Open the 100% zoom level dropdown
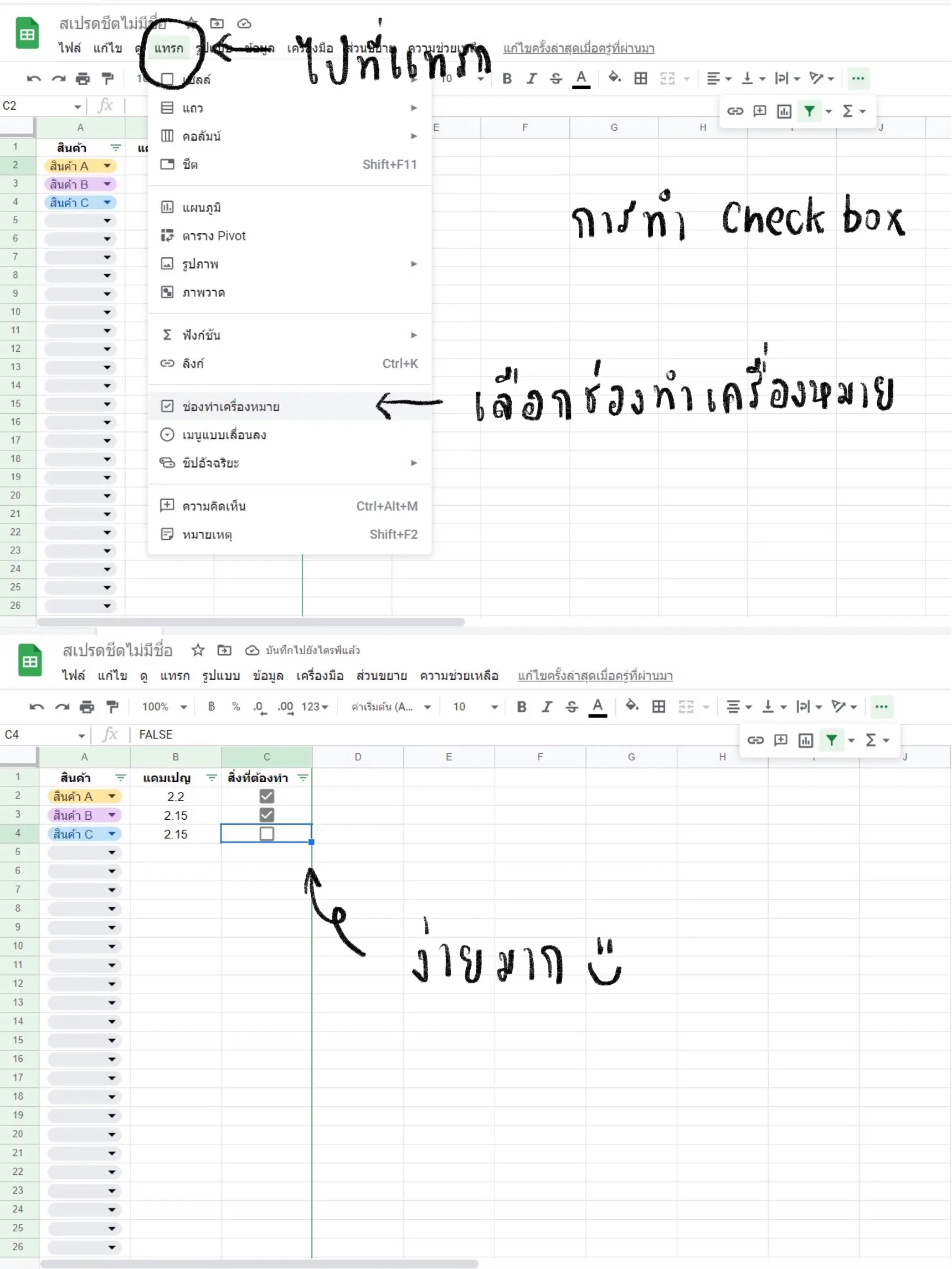The width and height of the screenshot is (952, 1269). [164, 707]
